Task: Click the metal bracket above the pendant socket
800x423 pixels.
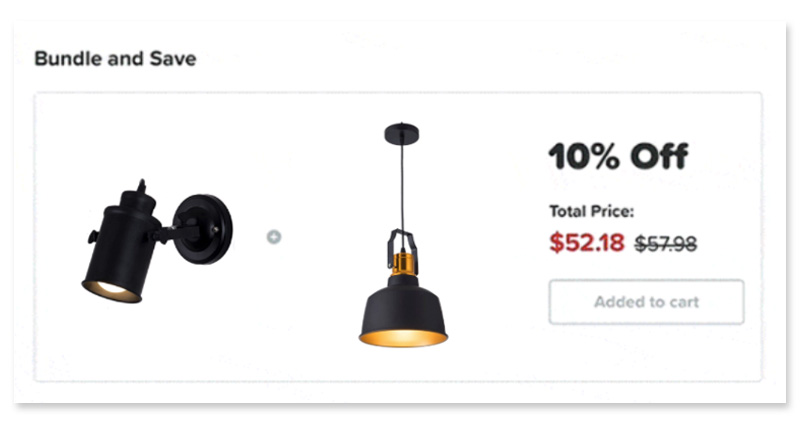Action: point(403,245)
